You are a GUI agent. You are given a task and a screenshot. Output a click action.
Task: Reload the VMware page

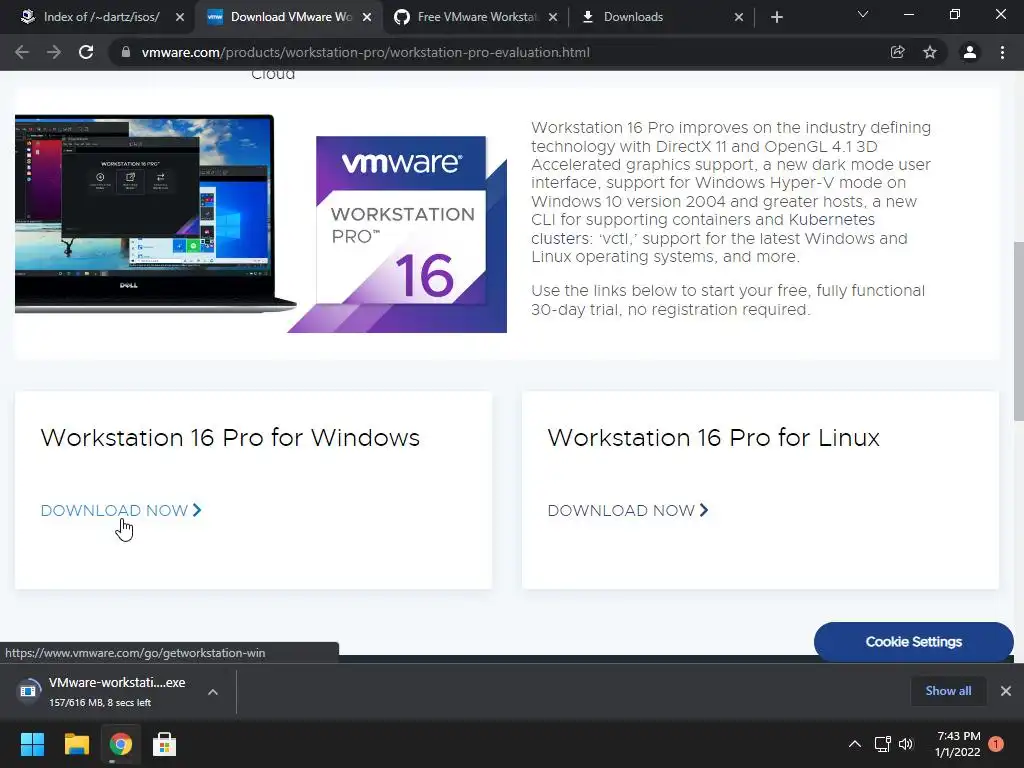pyautogui.click(x=86, y=52)
